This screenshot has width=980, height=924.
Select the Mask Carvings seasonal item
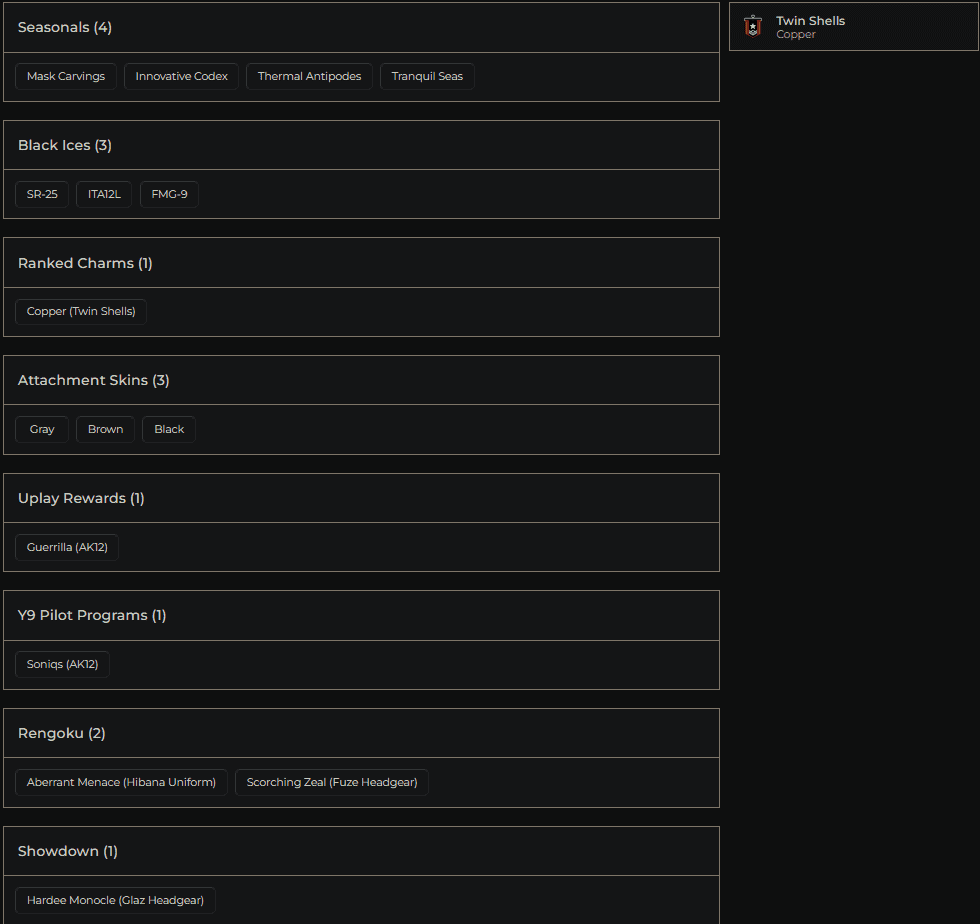point(65,76)
